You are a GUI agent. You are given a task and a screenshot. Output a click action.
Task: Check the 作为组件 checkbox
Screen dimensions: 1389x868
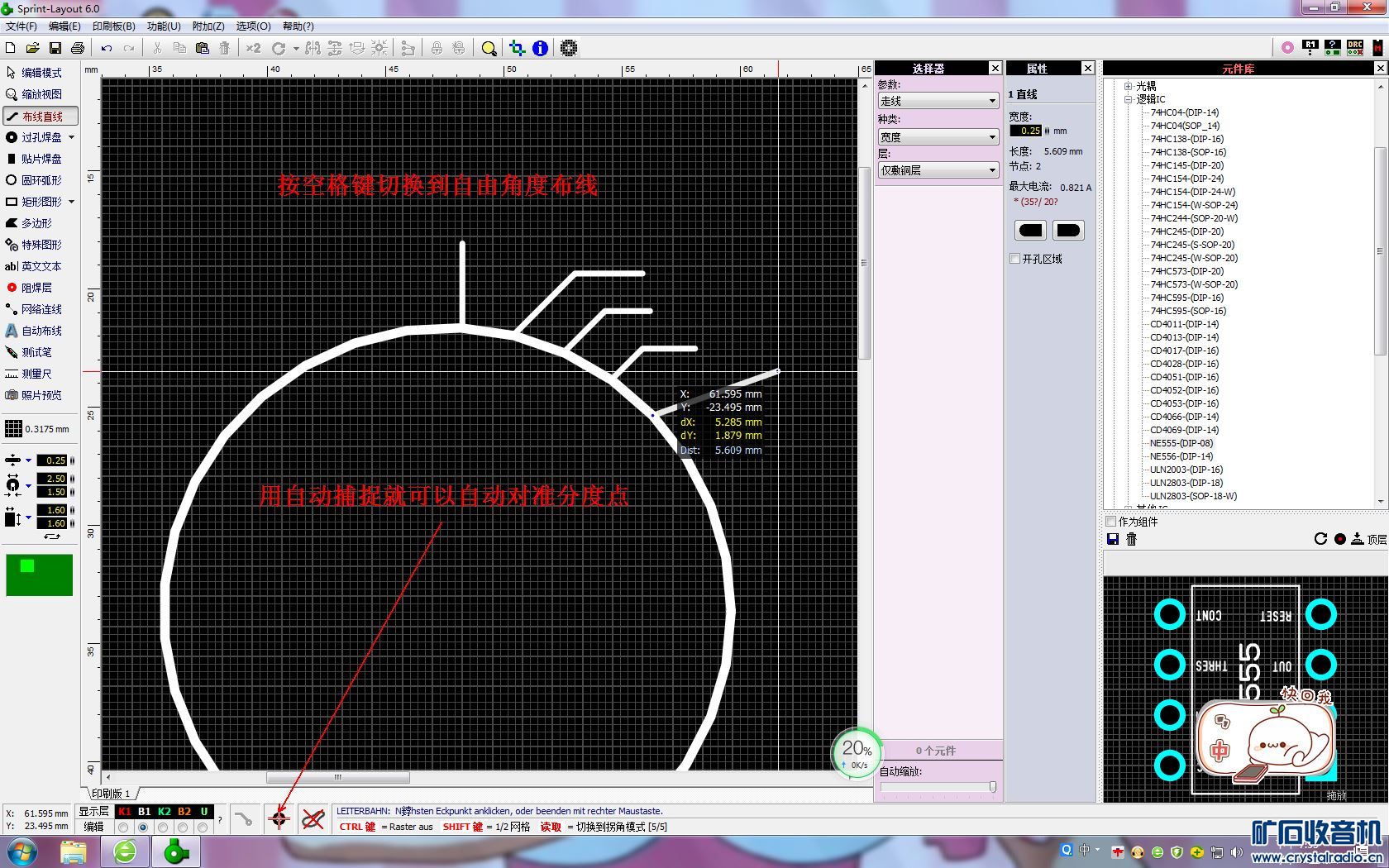pos(1111,522)
